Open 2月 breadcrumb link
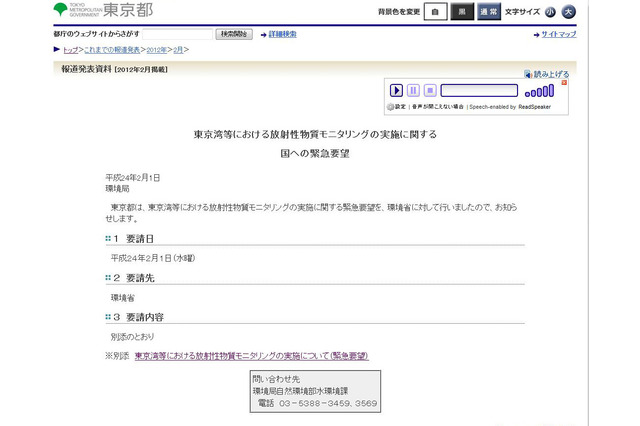 click(178, 50)
